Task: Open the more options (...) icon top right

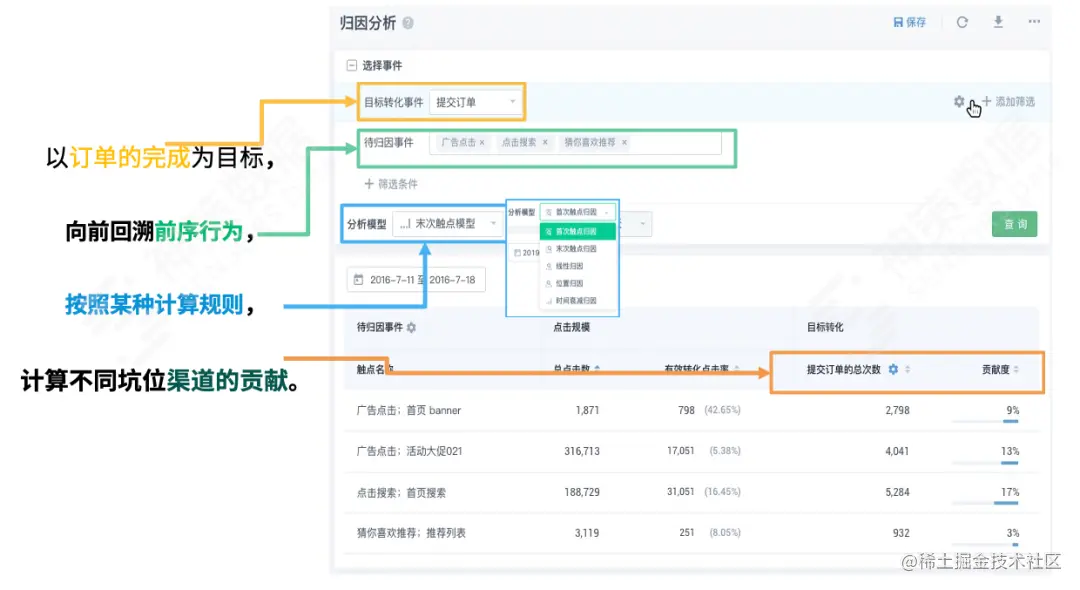Action: pyautogui.click(x=1034, y=23)
